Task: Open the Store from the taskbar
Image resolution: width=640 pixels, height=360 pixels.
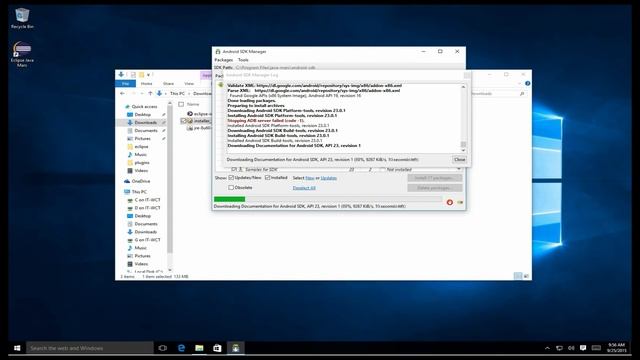Action: click(x=217, y=348)
